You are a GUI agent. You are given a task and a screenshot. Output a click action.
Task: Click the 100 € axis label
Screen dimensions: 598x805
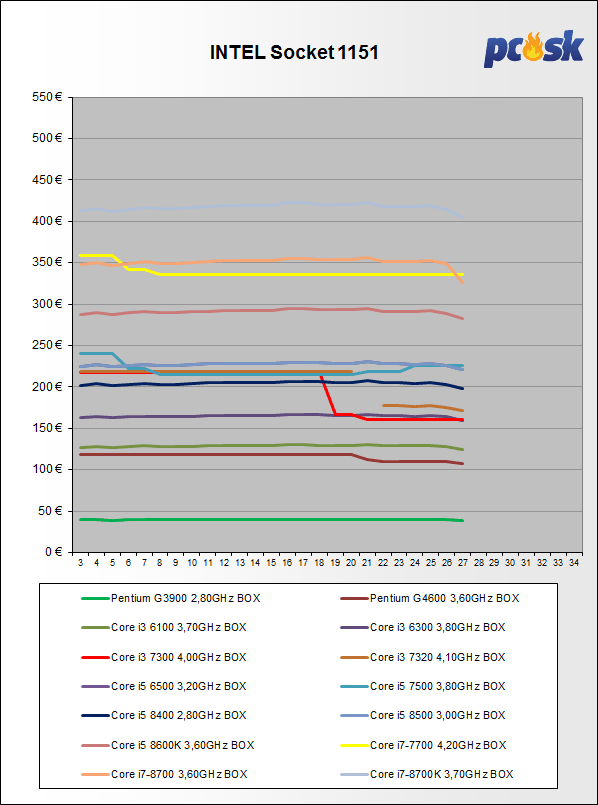coord(48,469)
